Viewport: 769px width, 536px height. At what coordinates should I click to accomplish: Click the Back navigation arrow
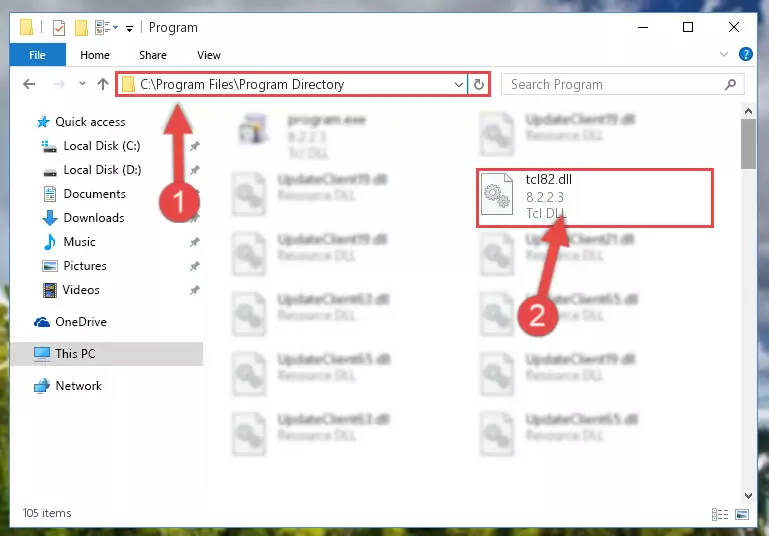[29, 84]
